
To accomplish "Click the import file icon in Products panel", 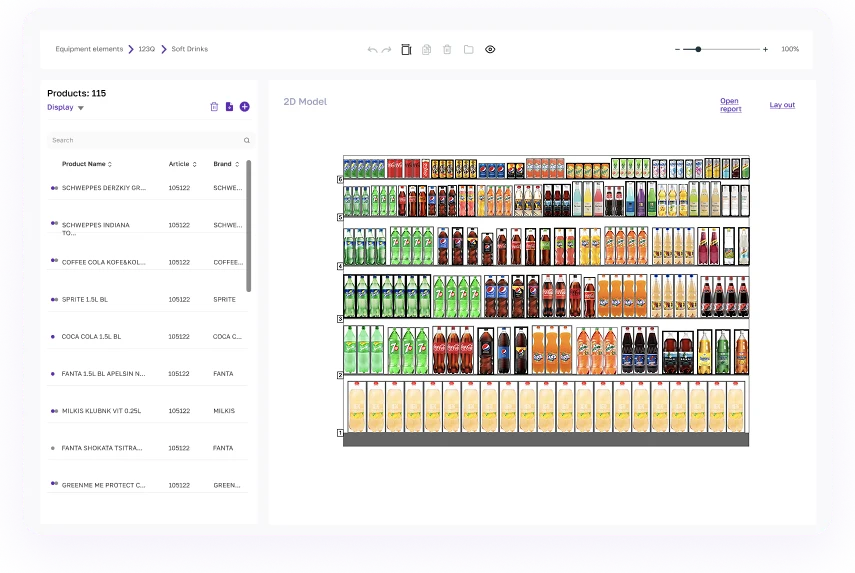I will (230, 107).
